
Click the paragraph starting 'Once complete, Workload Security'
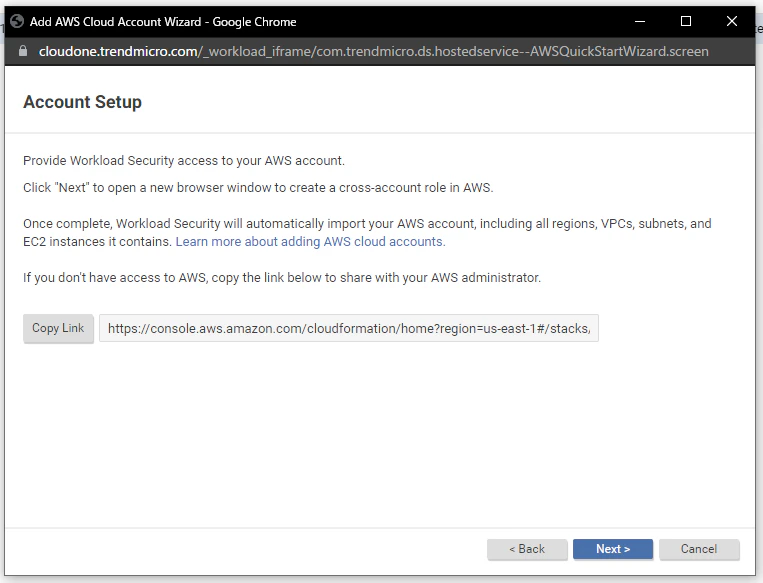tap(367, 233)
